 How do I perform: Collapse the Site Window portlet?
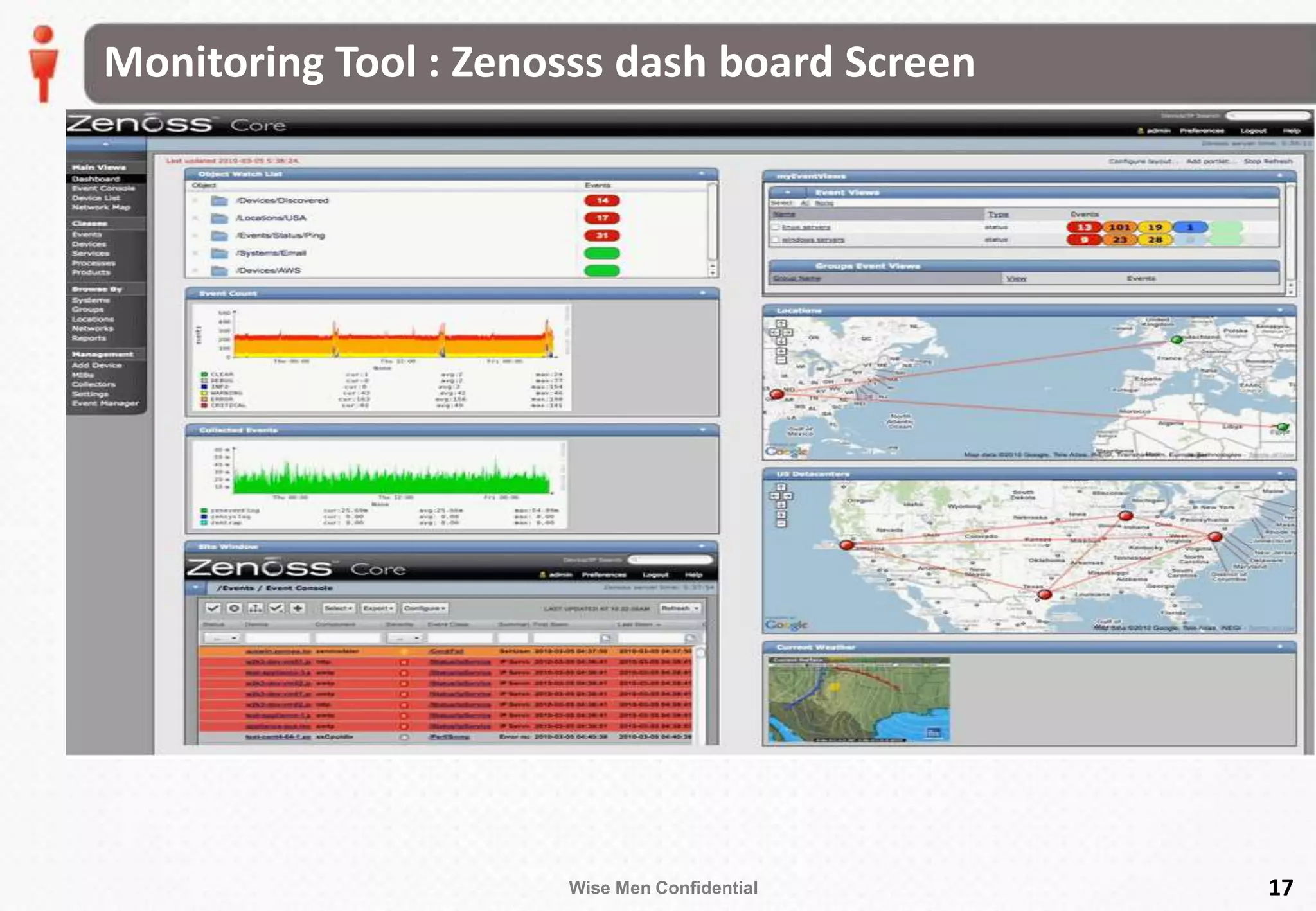tap(702, 546)
